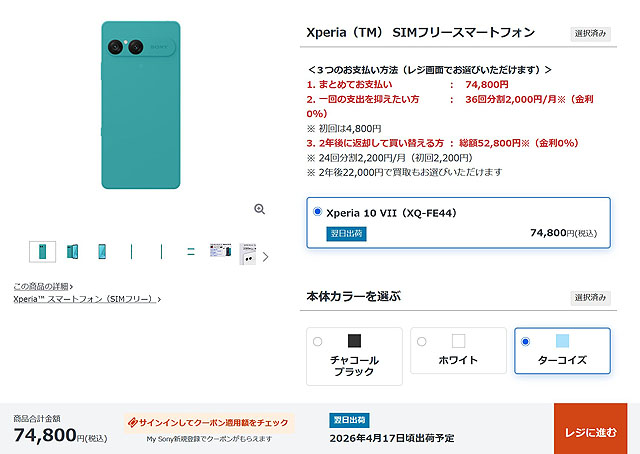640x454 pixels.
Task: Advance thumbnails with the right chevron arrow
Action: click(265, 256)
